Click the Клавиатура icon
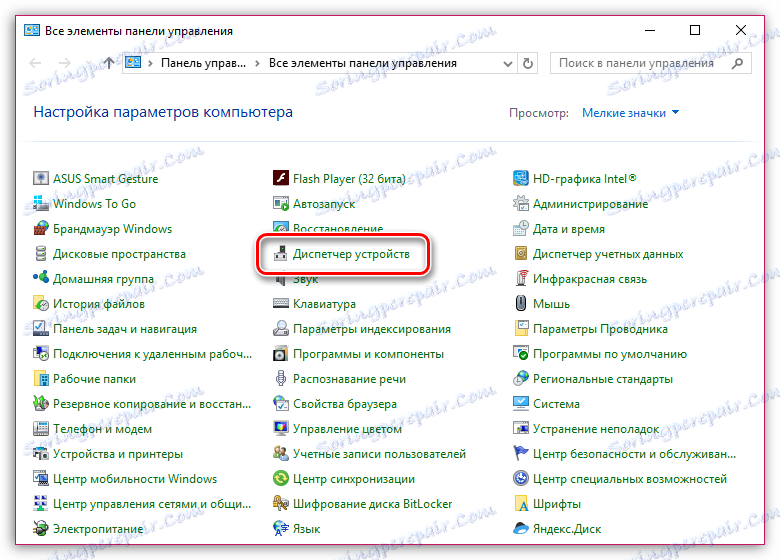 click(281, 304)
